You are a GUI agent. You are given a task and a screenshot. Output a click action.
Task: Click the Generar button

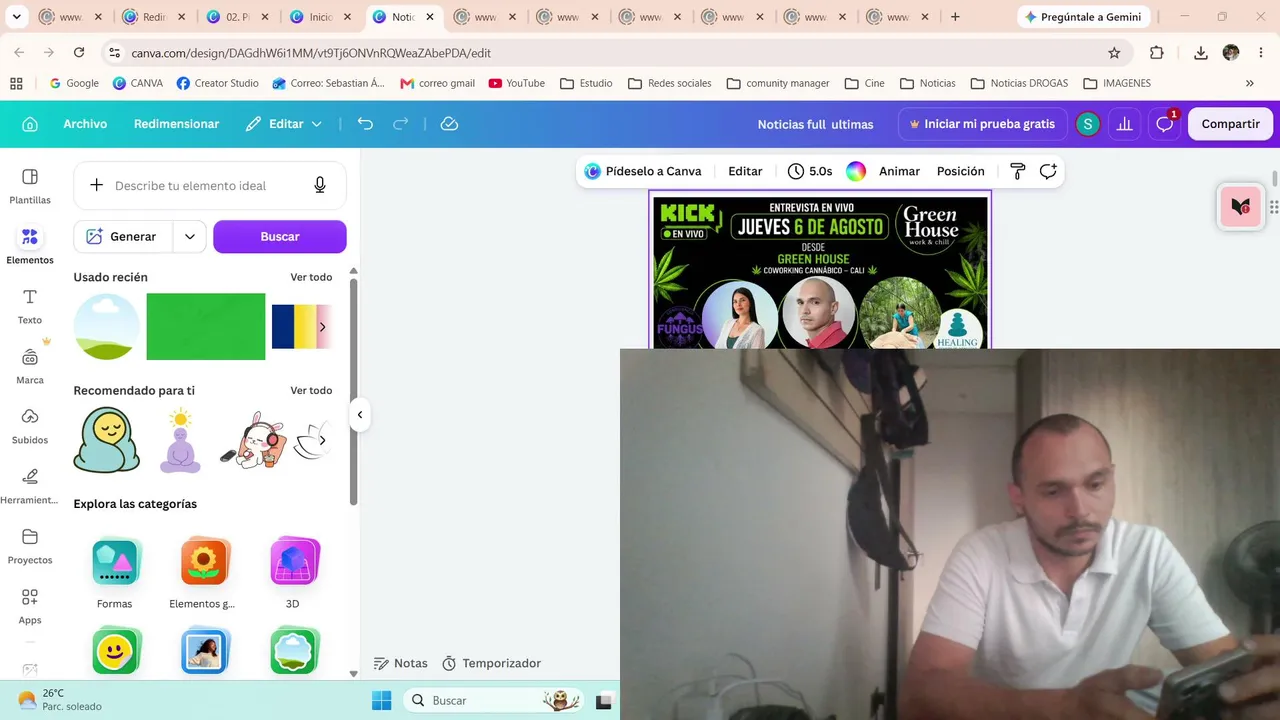click(121, 237)
